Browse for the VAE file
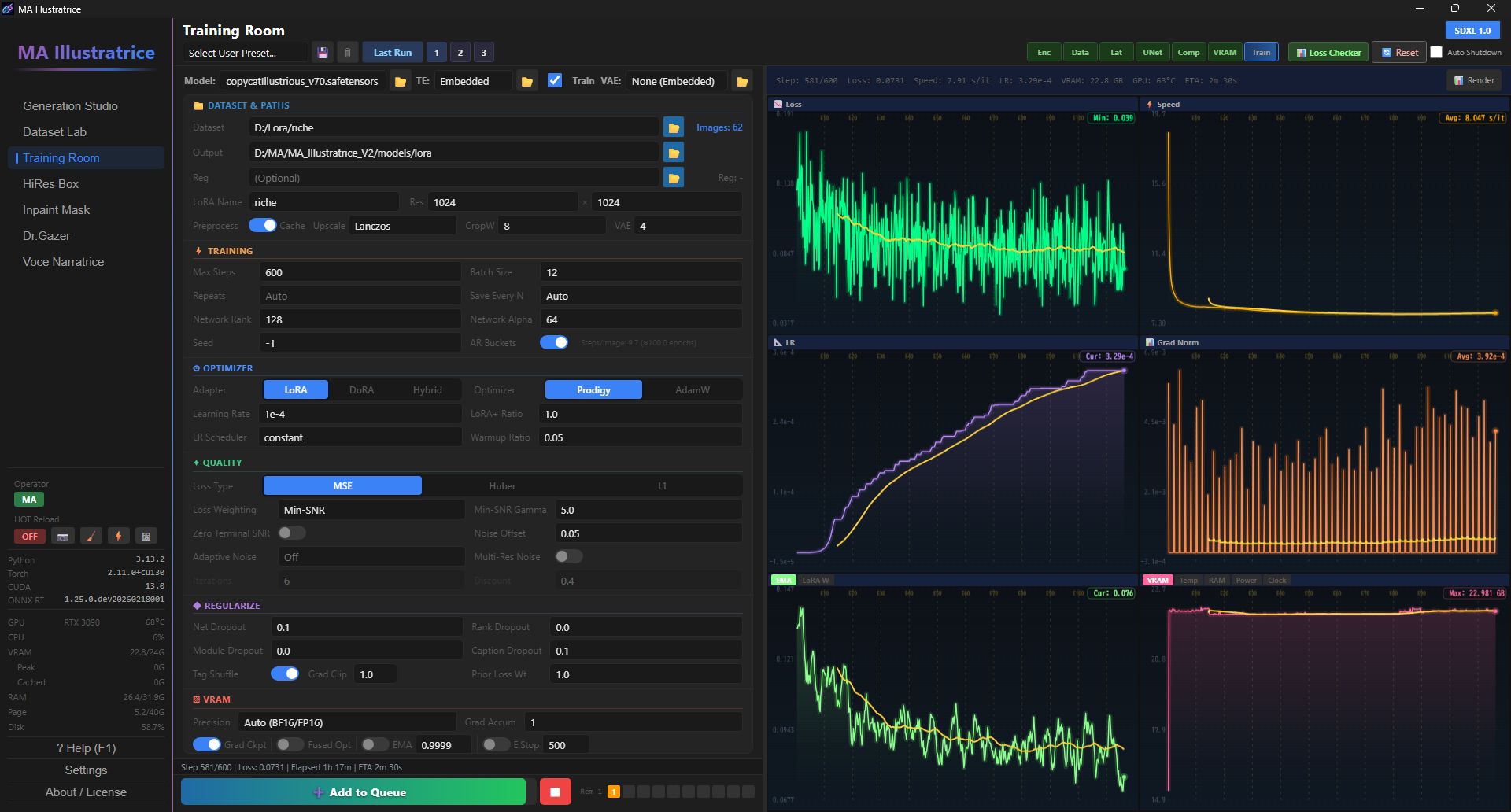Screen dimensions: 1511x812 (x=742, y=81)
